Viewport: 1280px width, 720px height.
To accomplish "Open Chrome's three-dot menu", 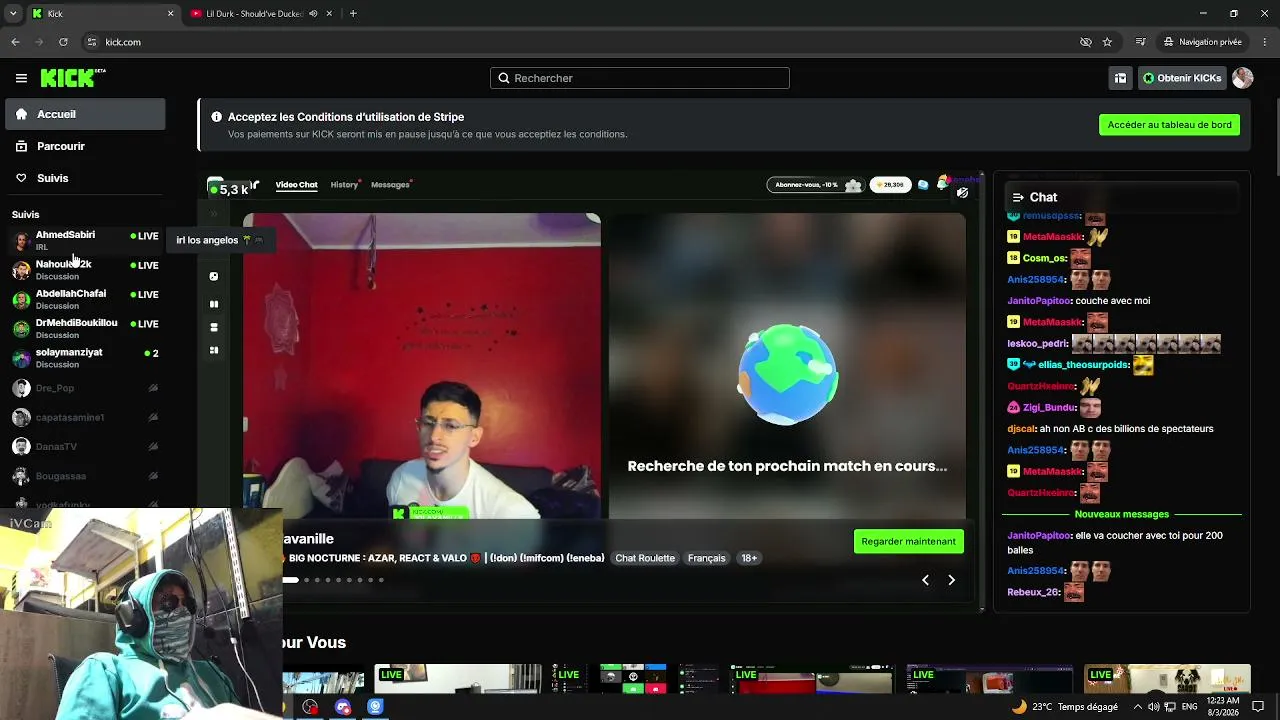I will pyautogui.click(x=1265, y=42).
